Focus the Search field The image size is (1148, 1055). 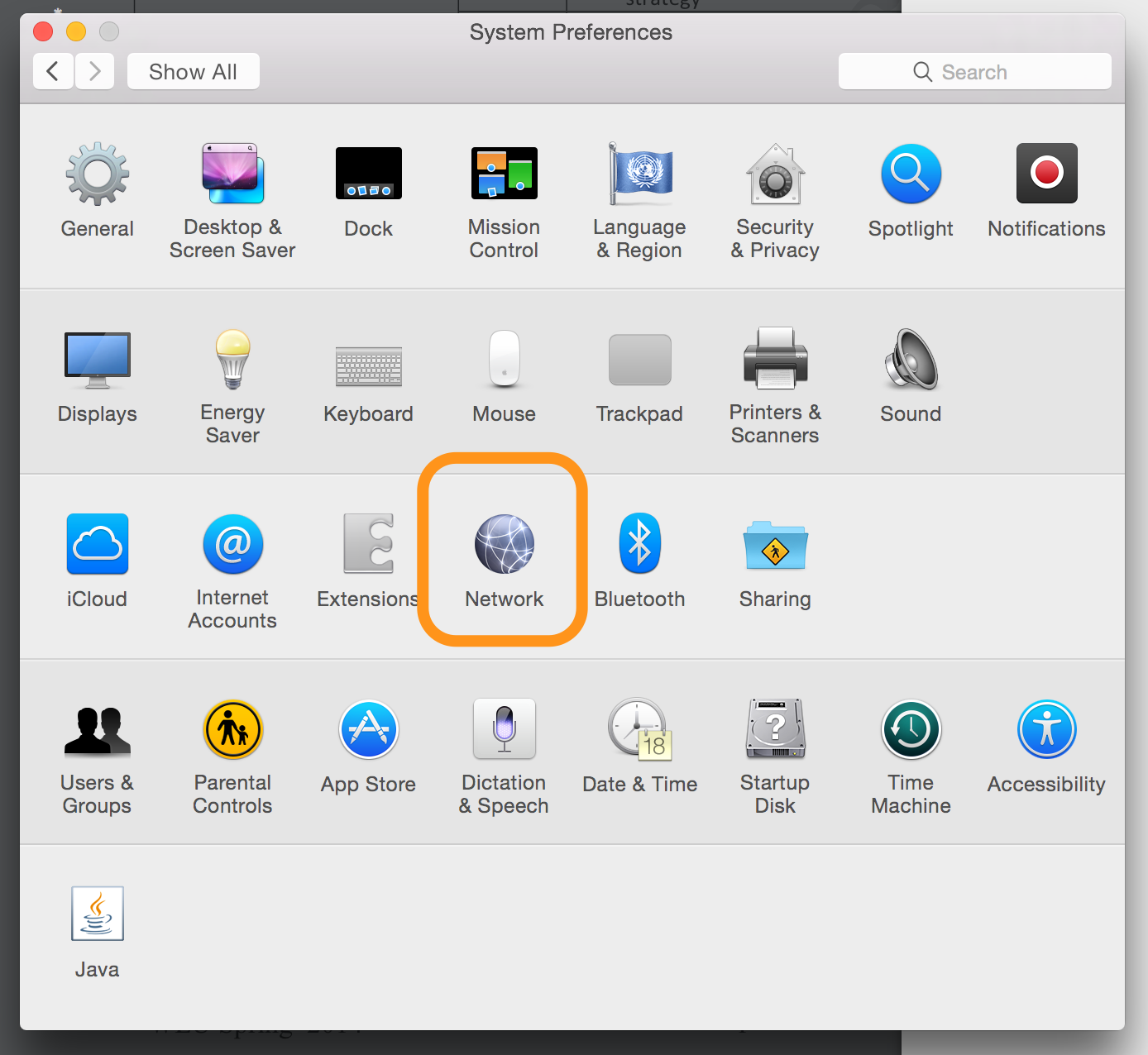974,72
